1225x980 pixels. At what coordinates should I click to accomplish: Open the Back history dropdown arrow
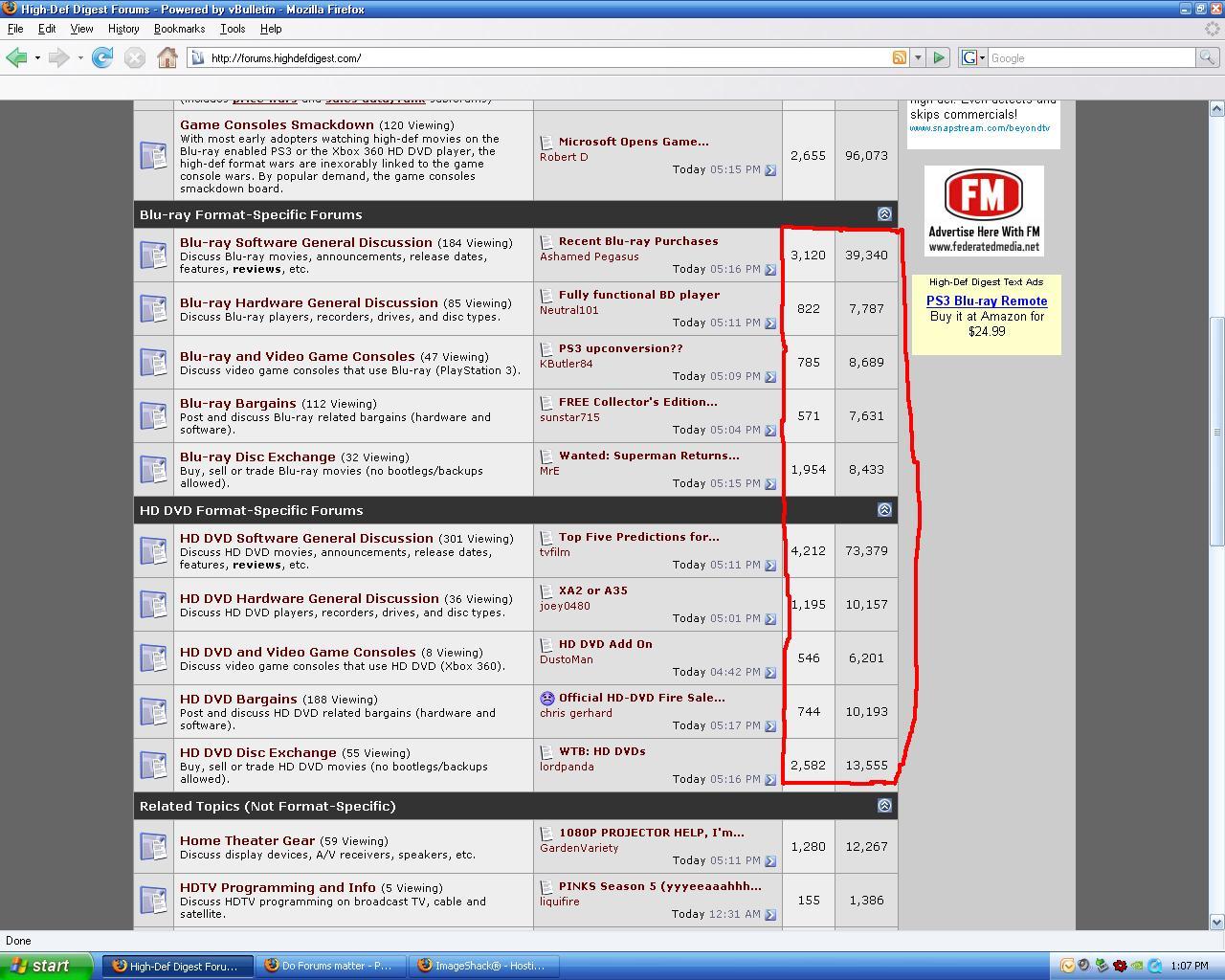coord(37,58)
